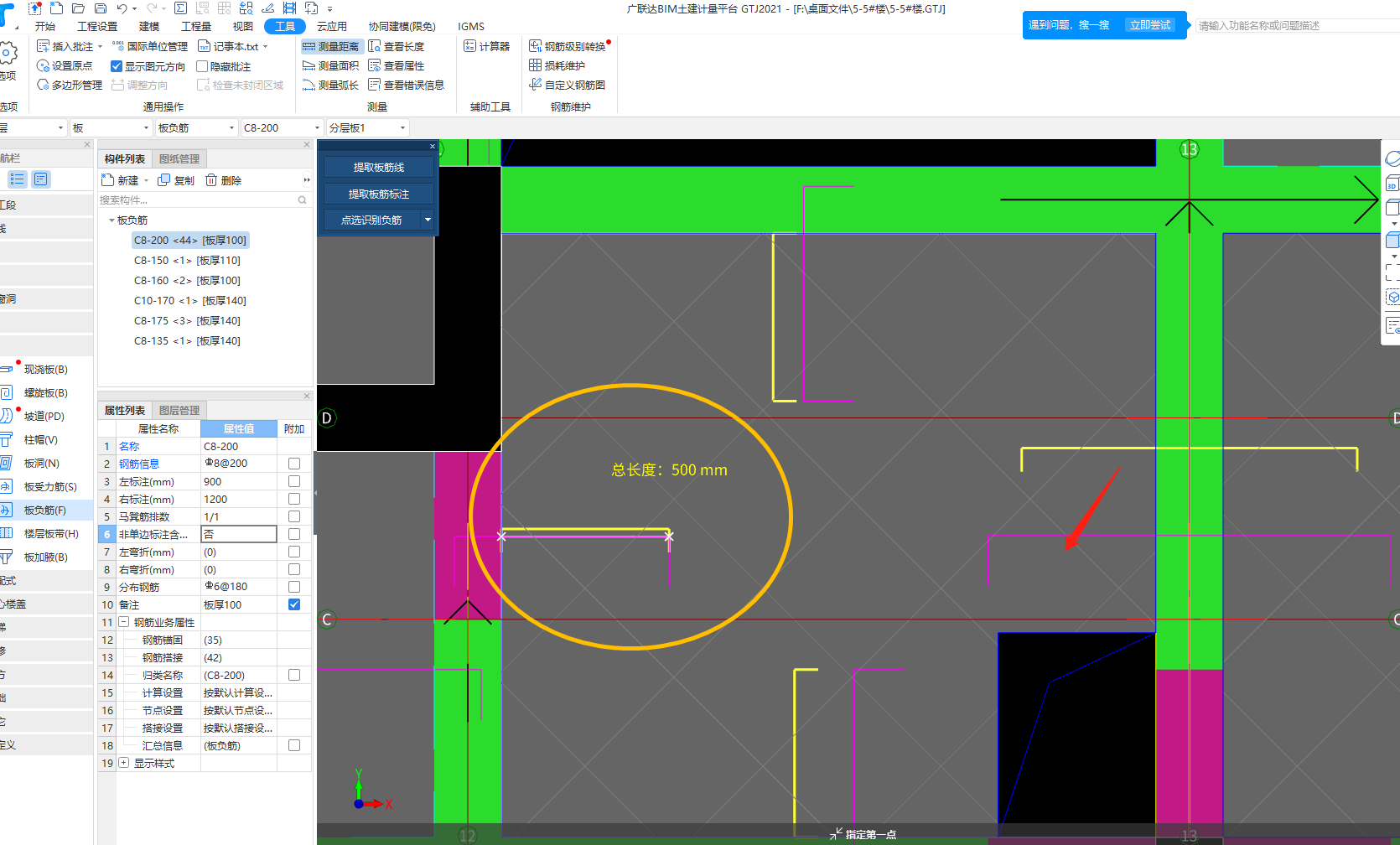This screenshot has height=845, width=1400.
Task: Open 查看属性 view properties tool
Action: [397, 65]
